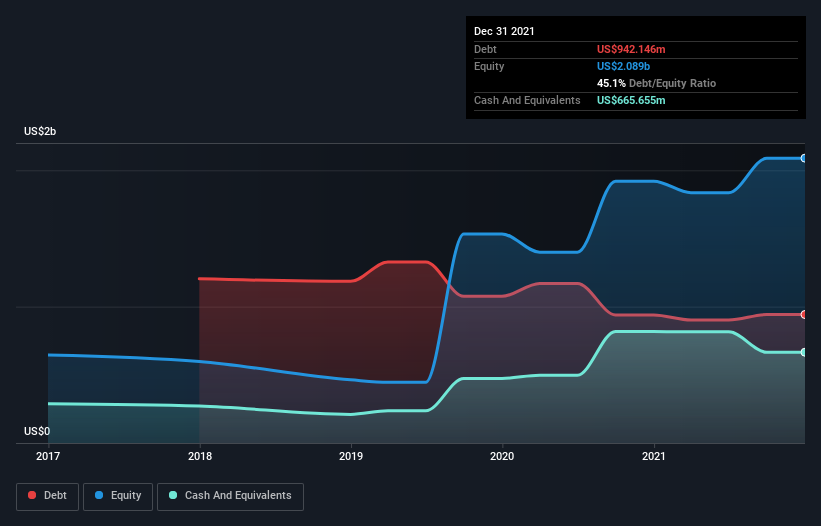Image resolution: width=821 pixels, height=526 pixels.
Task: Click the blue Equity endpoint marker
Action: 804,158
